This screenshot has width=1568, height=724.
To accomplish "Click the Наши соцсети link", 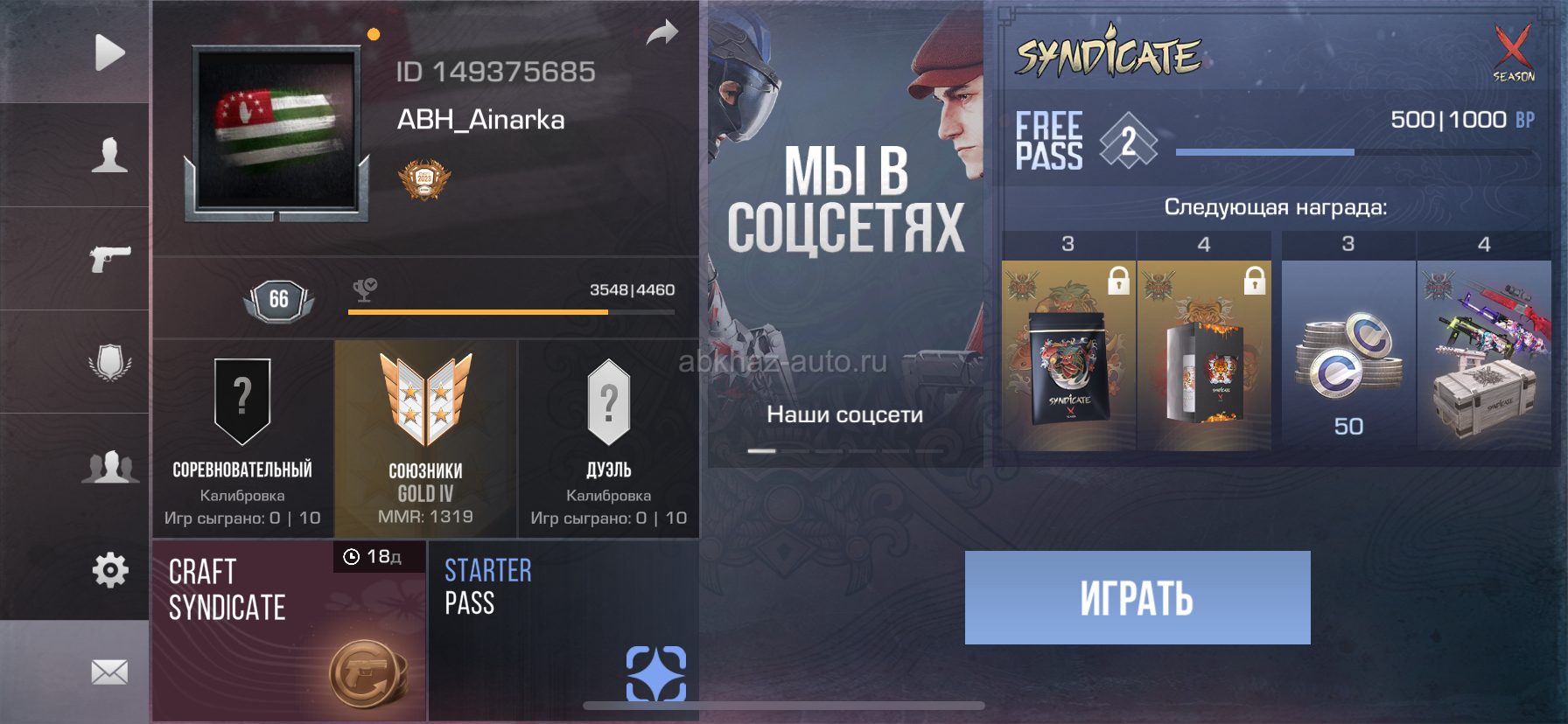I will click(845, 414).
